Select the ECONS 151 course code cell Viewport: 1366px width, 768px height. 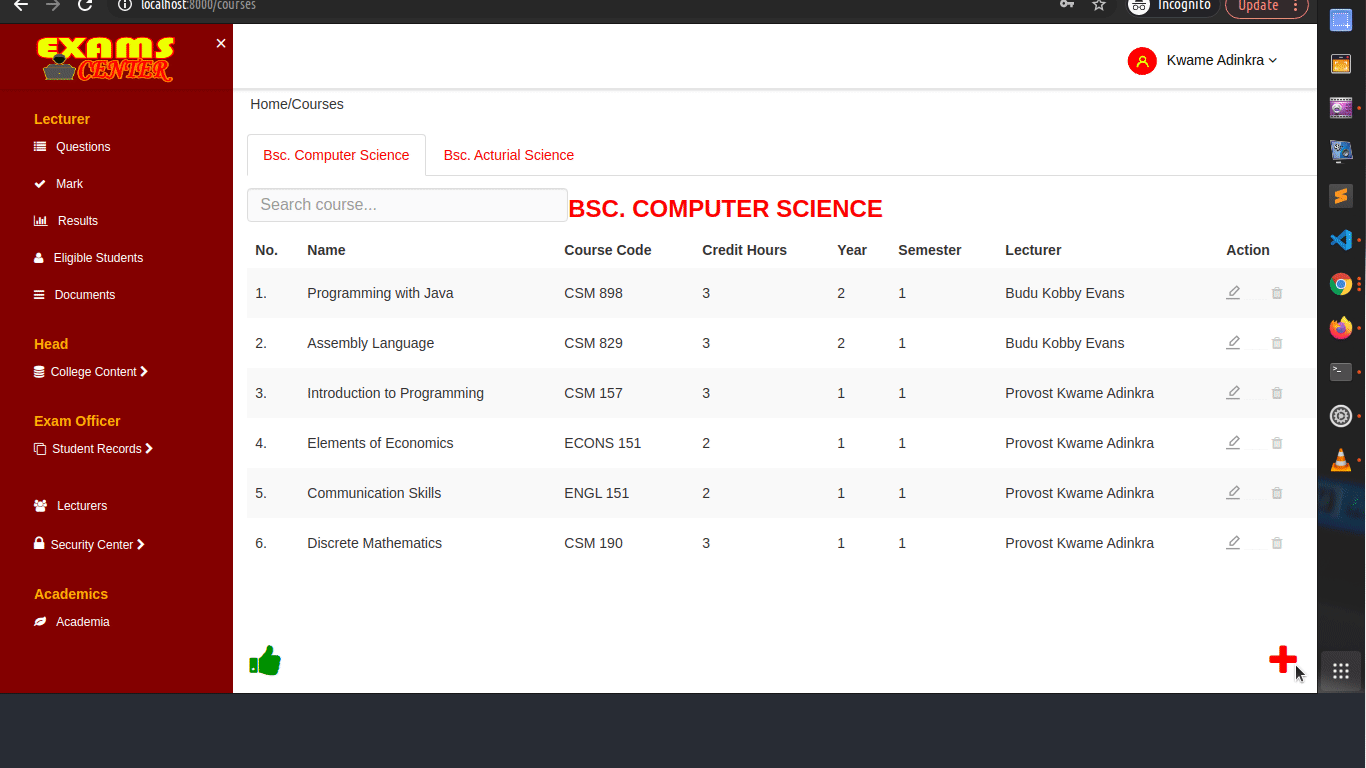tap(602, 443)
